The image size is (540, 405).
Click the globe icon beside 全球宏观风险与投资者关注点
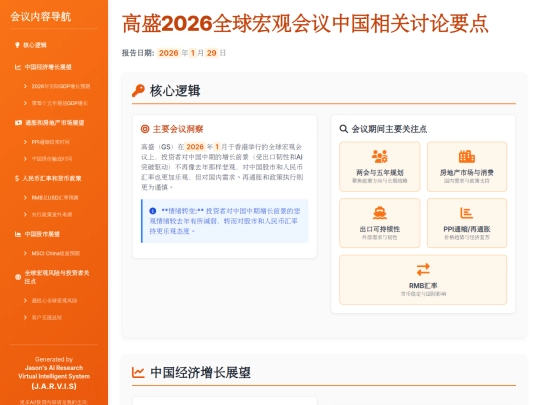click(18, 277)
